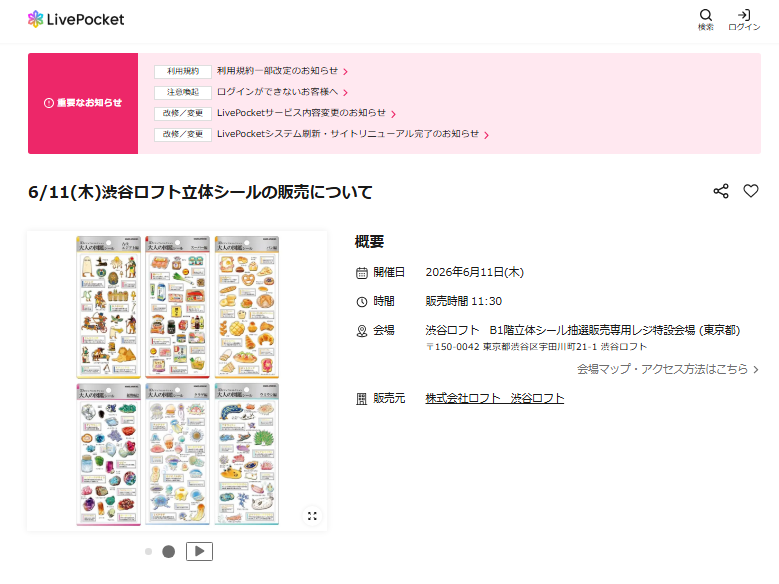Click the building icon beside 販売元
The image size is (779, 584).
click(362, 399)
